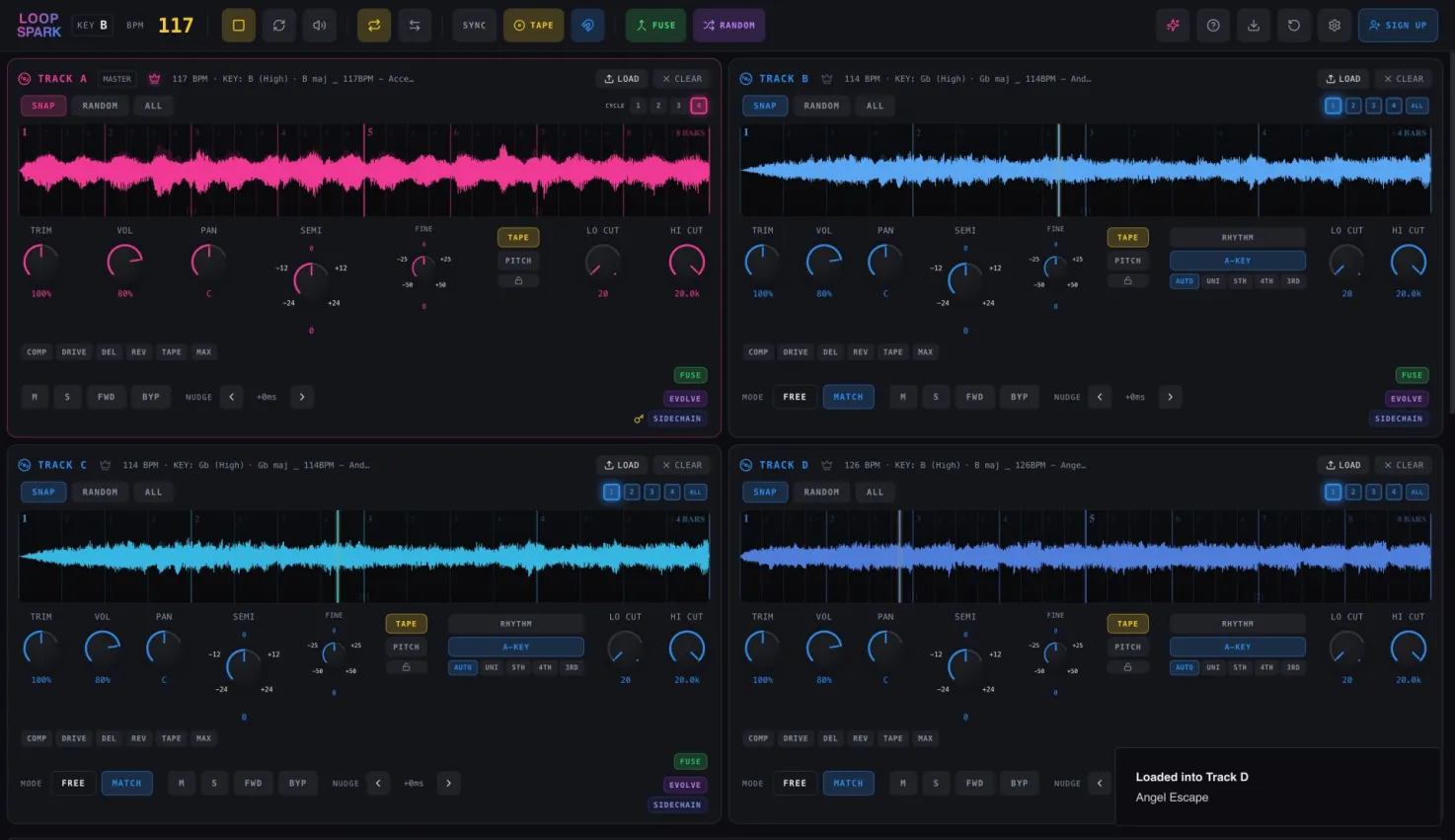The width and height of the screenshot is (1455, 840).
Task: Click the stop button in the top toolbar
Action: [x=238, y=26]
